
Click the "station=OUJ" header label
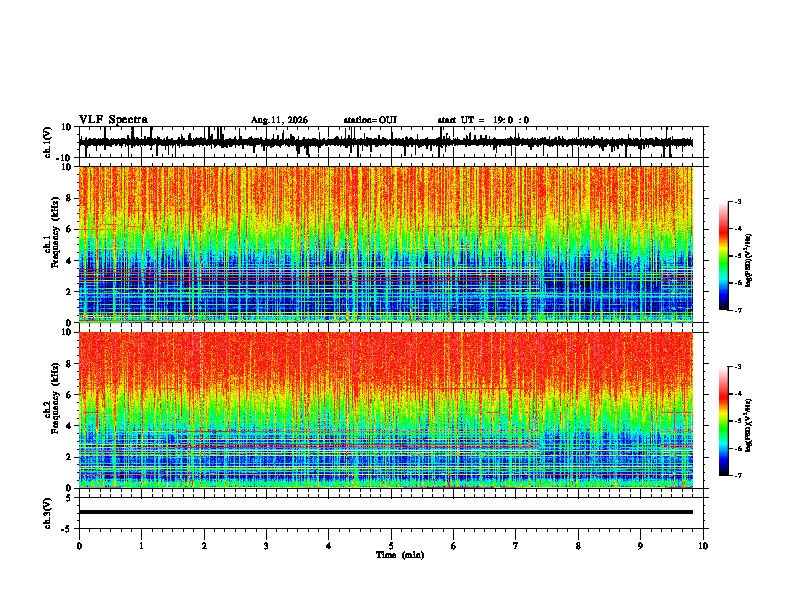click(370, 120)
